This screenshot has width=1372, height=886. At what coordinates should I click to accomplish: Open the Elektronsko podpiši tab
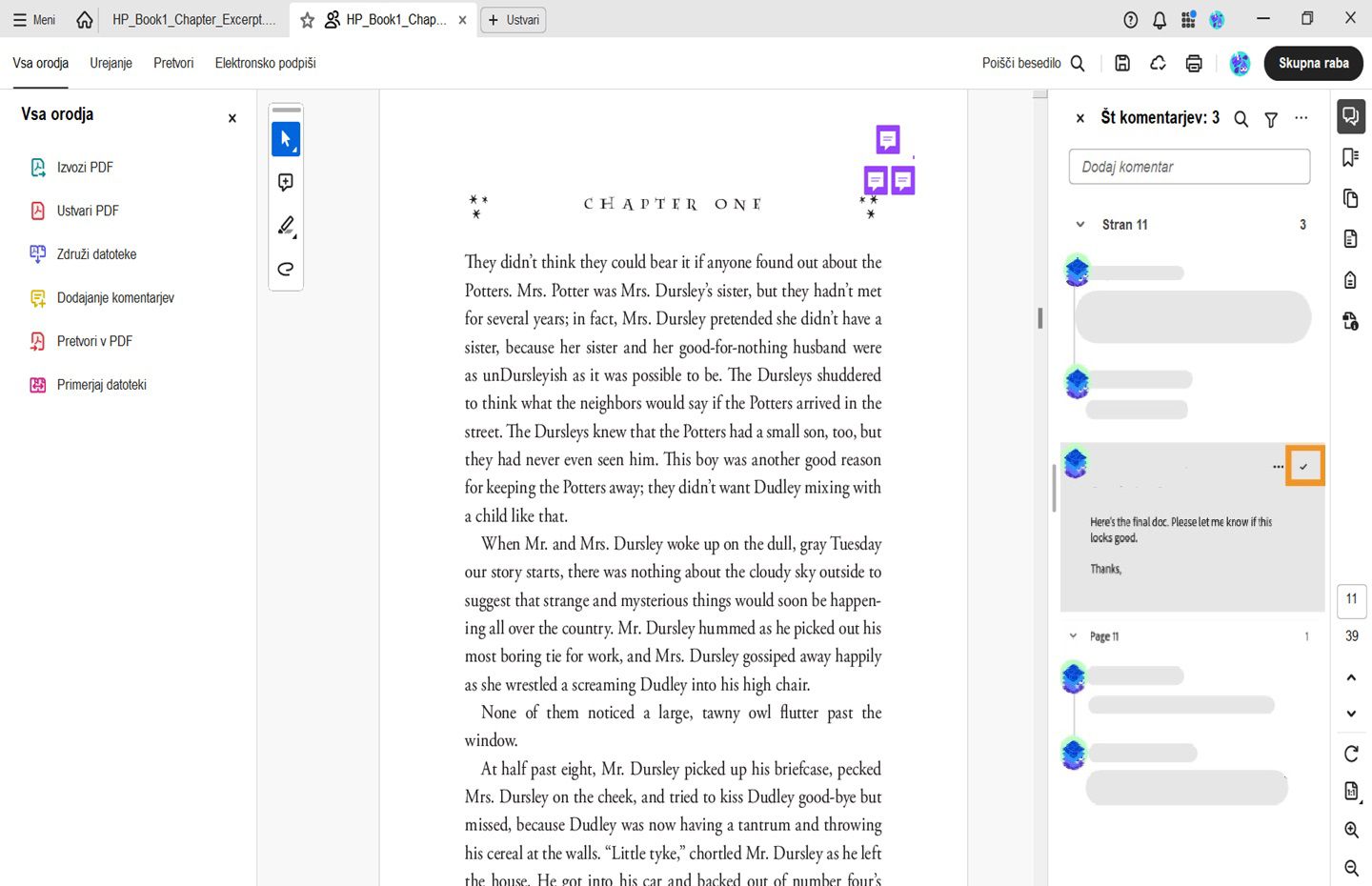coord(266,63)
